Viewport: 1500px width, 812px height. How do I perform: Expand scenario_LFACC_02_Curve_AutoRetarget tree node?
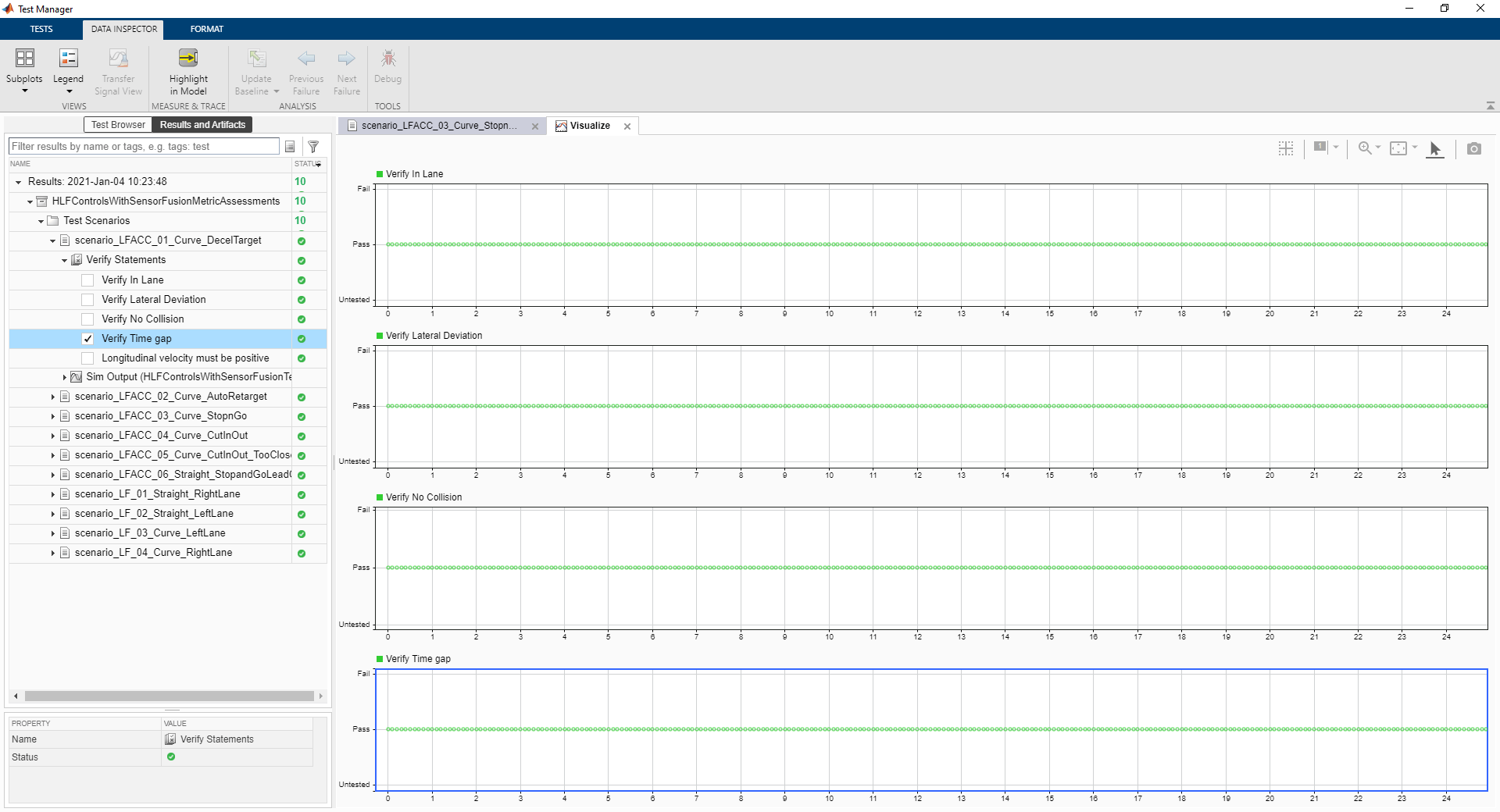coord(52,397)
